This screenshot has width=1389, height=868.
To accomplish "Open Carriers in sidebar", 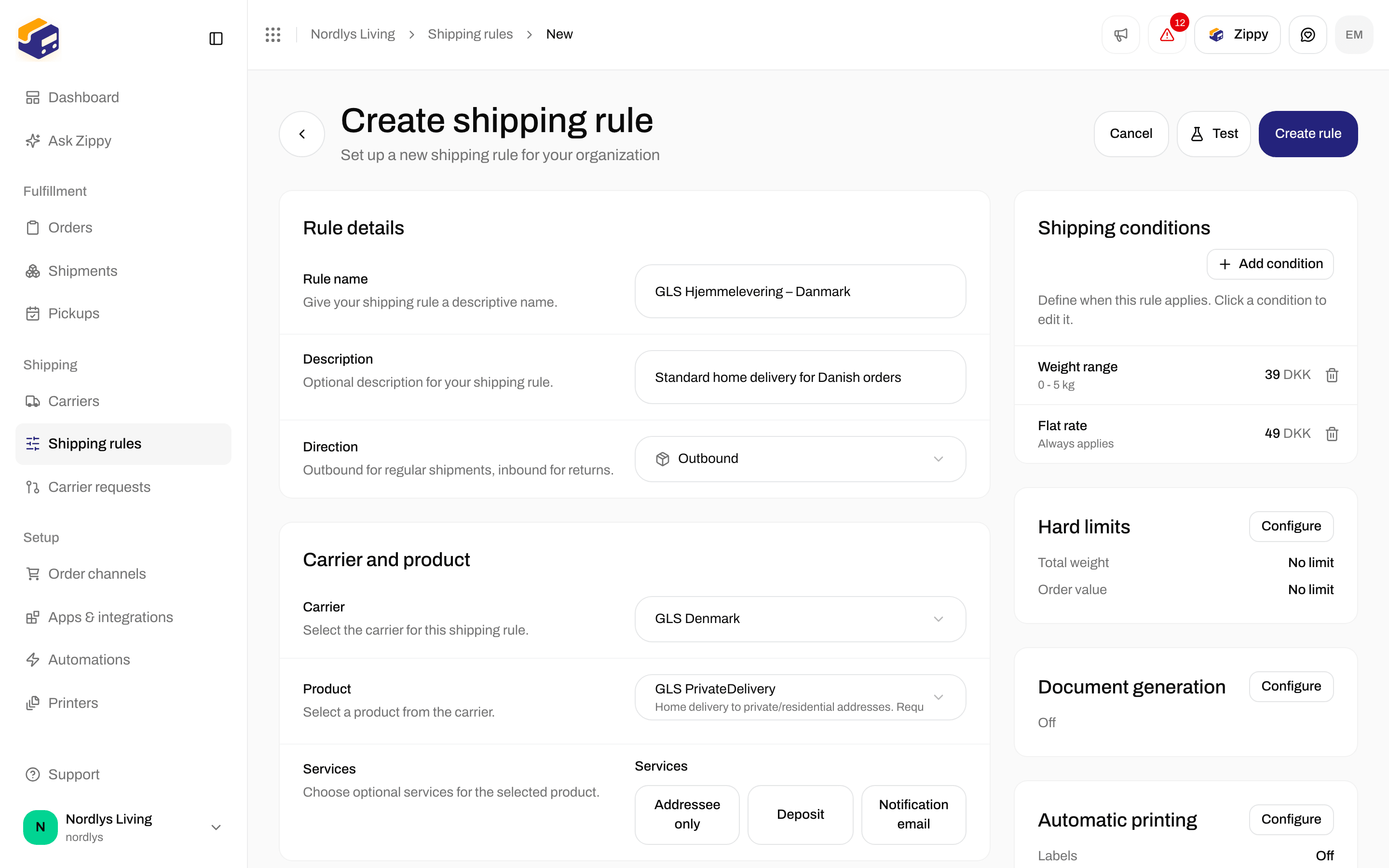I will click(x=123, y=401).
